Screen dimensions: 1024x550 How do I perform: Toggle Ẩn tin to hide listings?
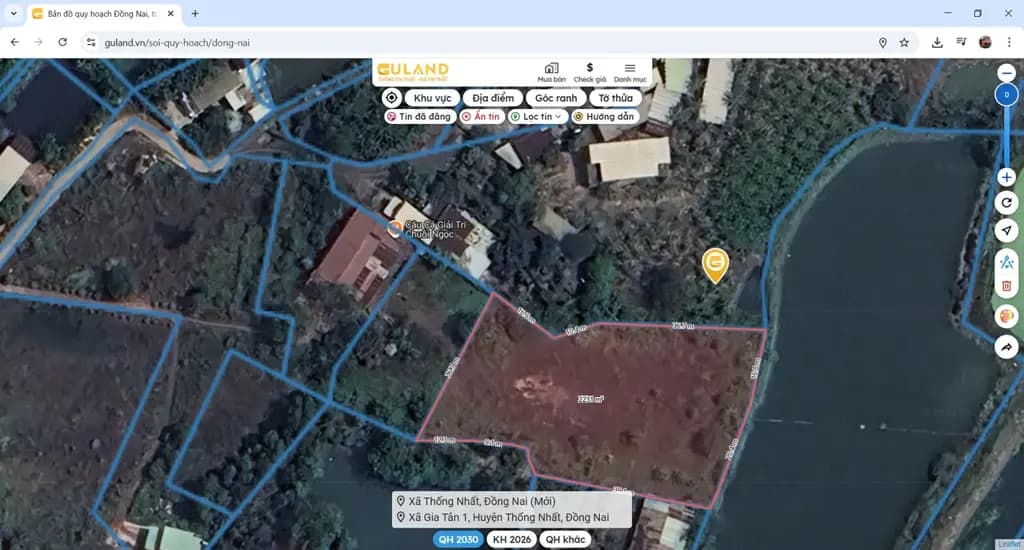click(481, 116)
